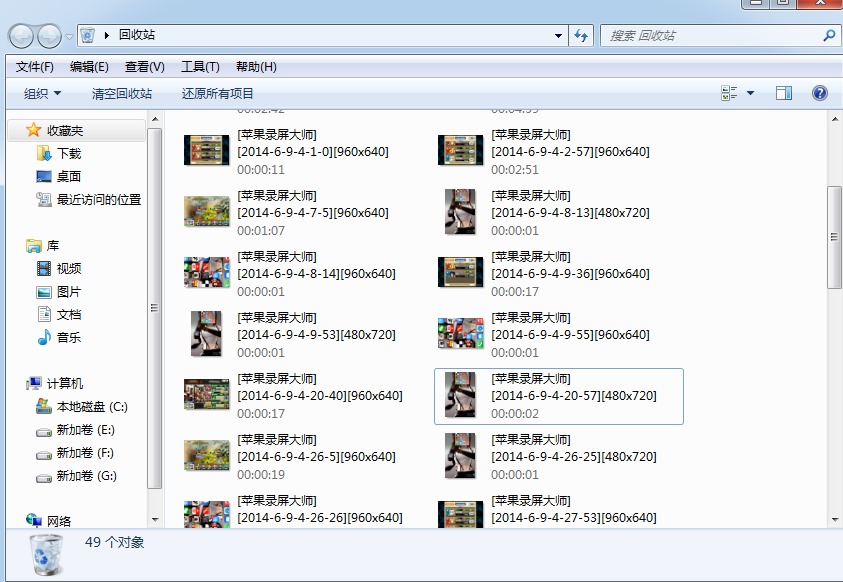
Task: Toggle the preview pane
Action: click(x=783, y=94)
